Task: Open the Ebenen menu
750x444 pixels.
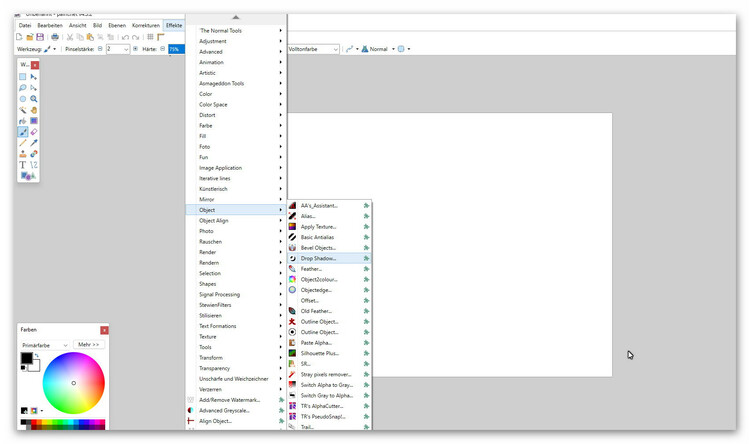Action: [117, 25]
